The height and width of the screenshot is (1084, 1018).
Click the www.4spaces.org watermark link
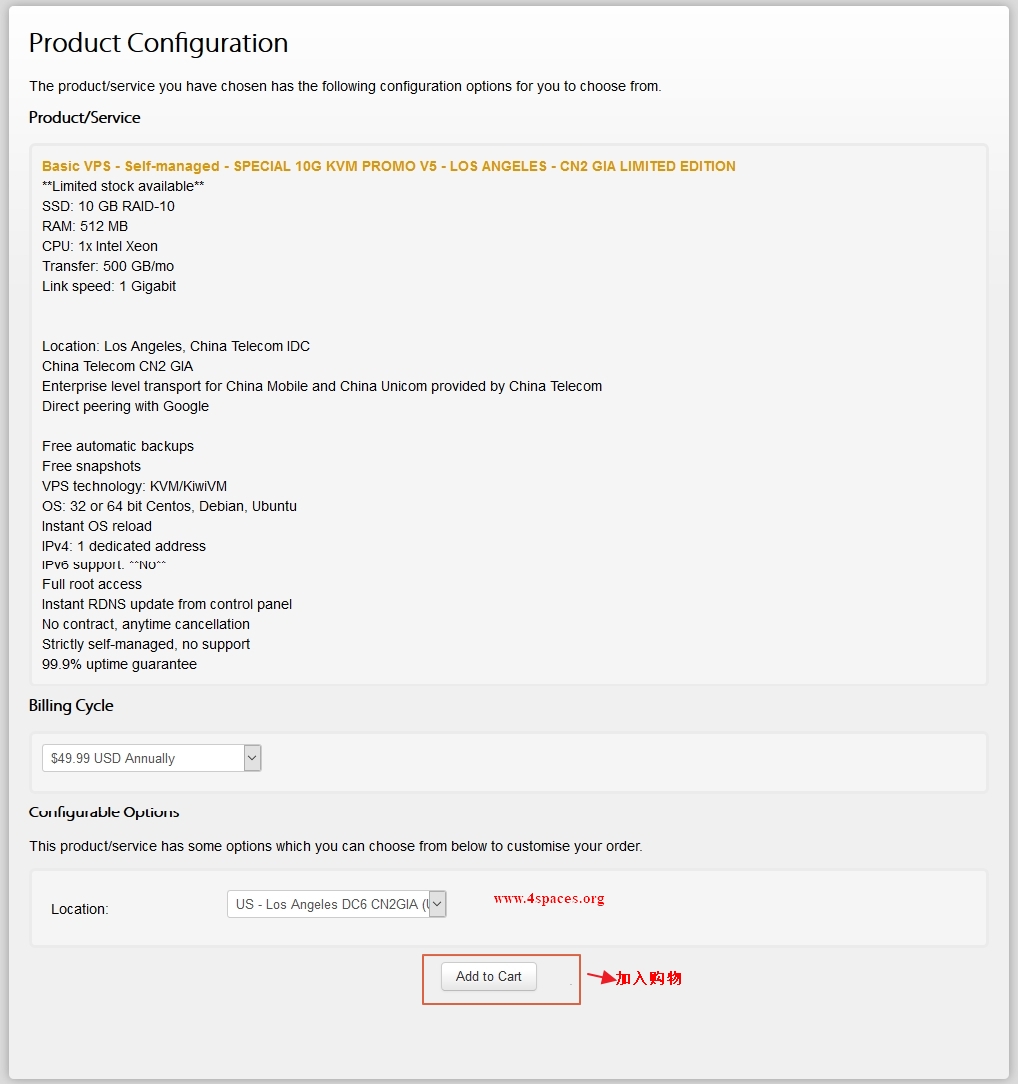[x=549, y=898]
